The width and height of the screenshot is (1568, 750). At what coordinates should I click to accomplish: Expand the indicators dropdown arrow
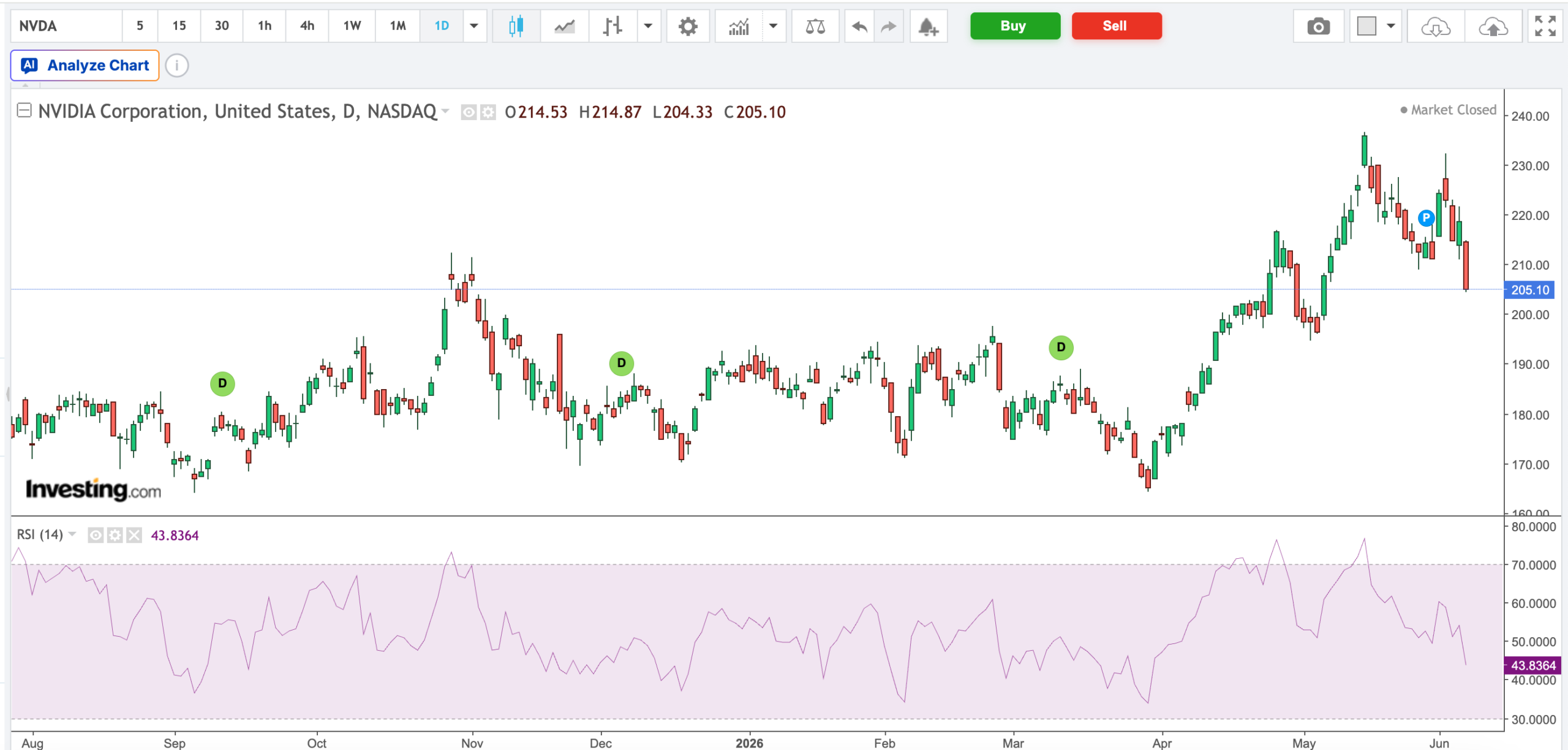774,26
